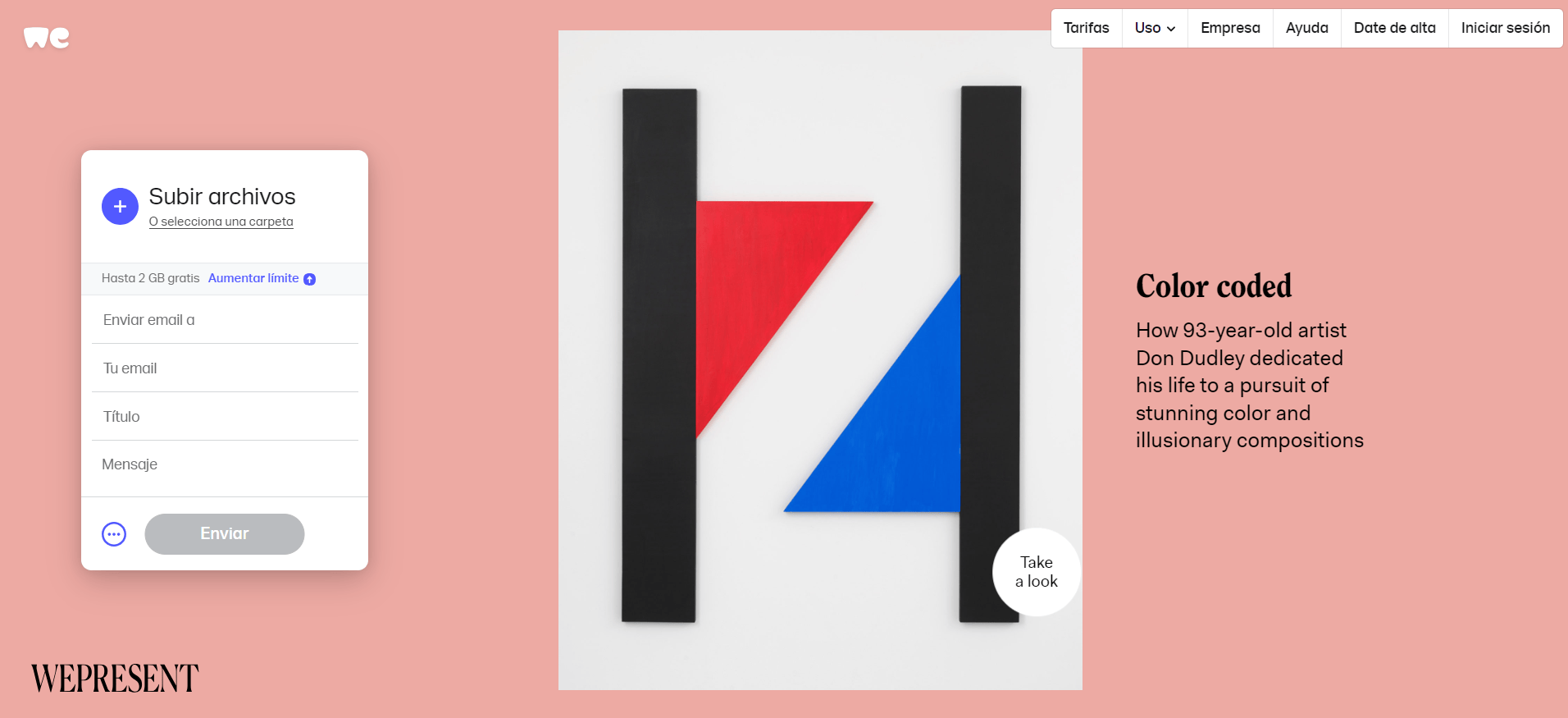Focus the Título input field

pyautogui.click(x=225, y=417)
